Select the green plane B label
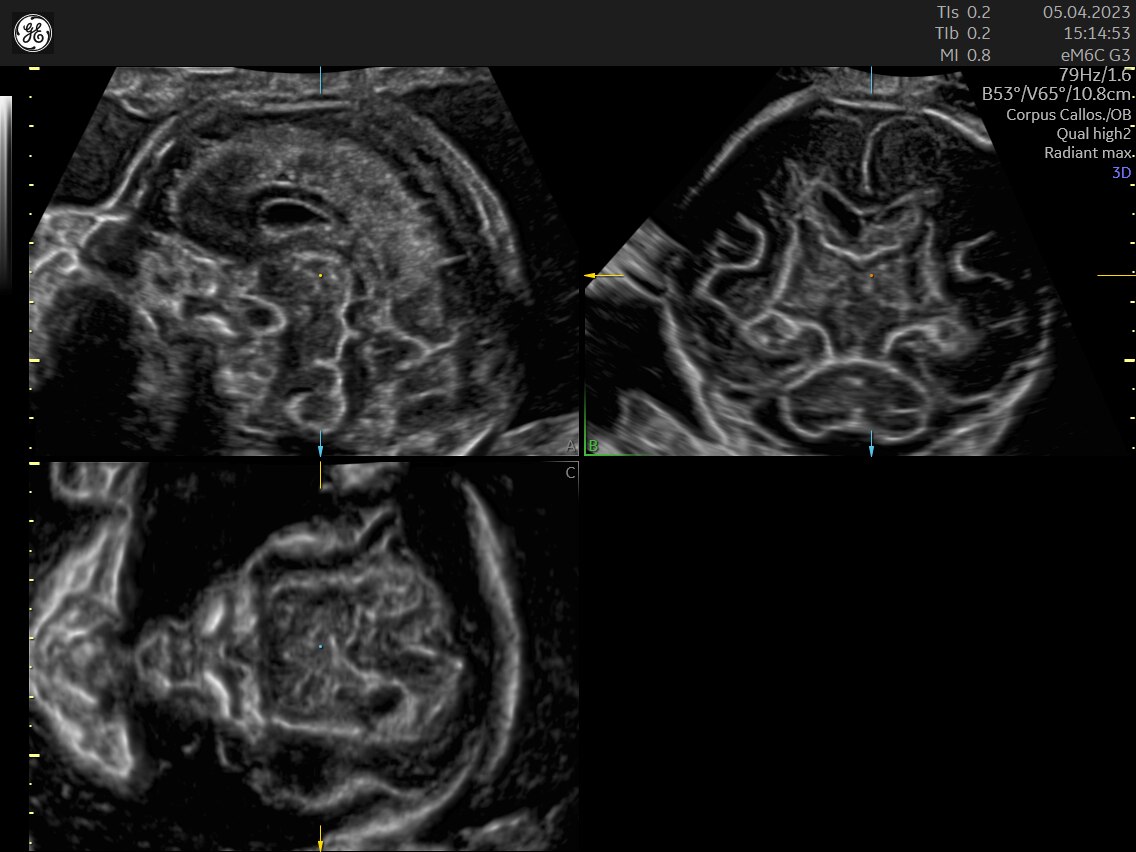The width and height of the screenshot is (1136, 852). click(x=593, y=445)
